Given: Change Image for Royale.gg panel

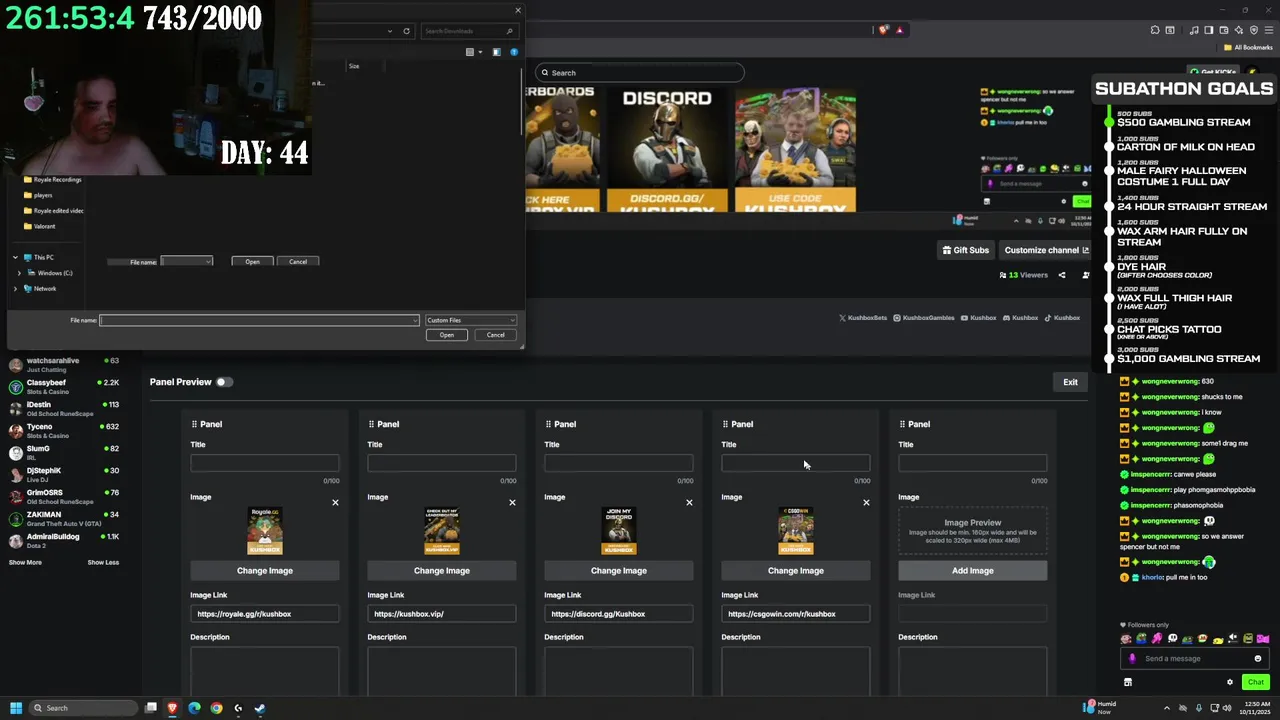Looking at the screenshot, I should coord(265,570).
